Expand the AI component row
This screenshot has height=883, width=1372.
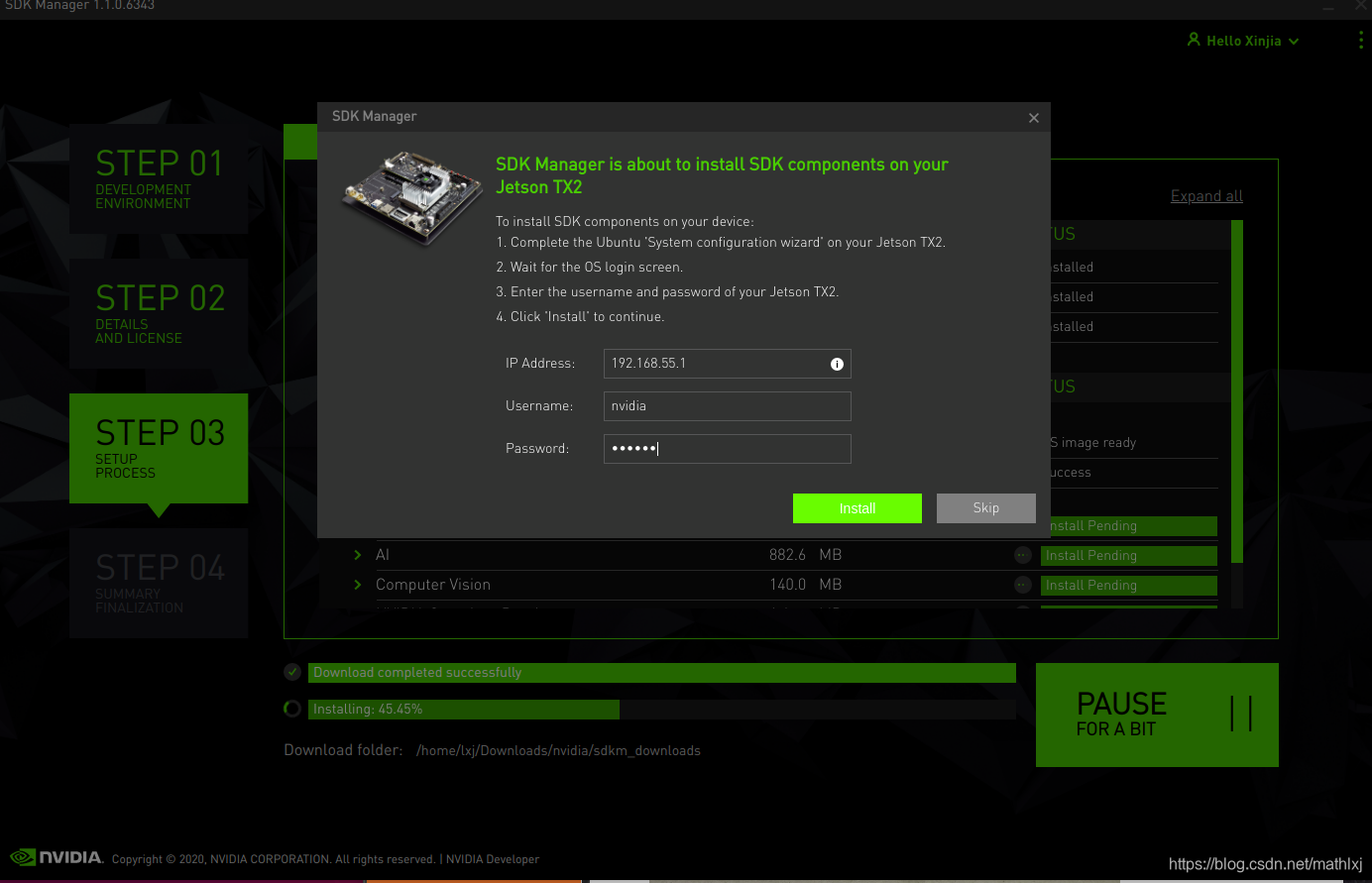[x=358, y=555]
